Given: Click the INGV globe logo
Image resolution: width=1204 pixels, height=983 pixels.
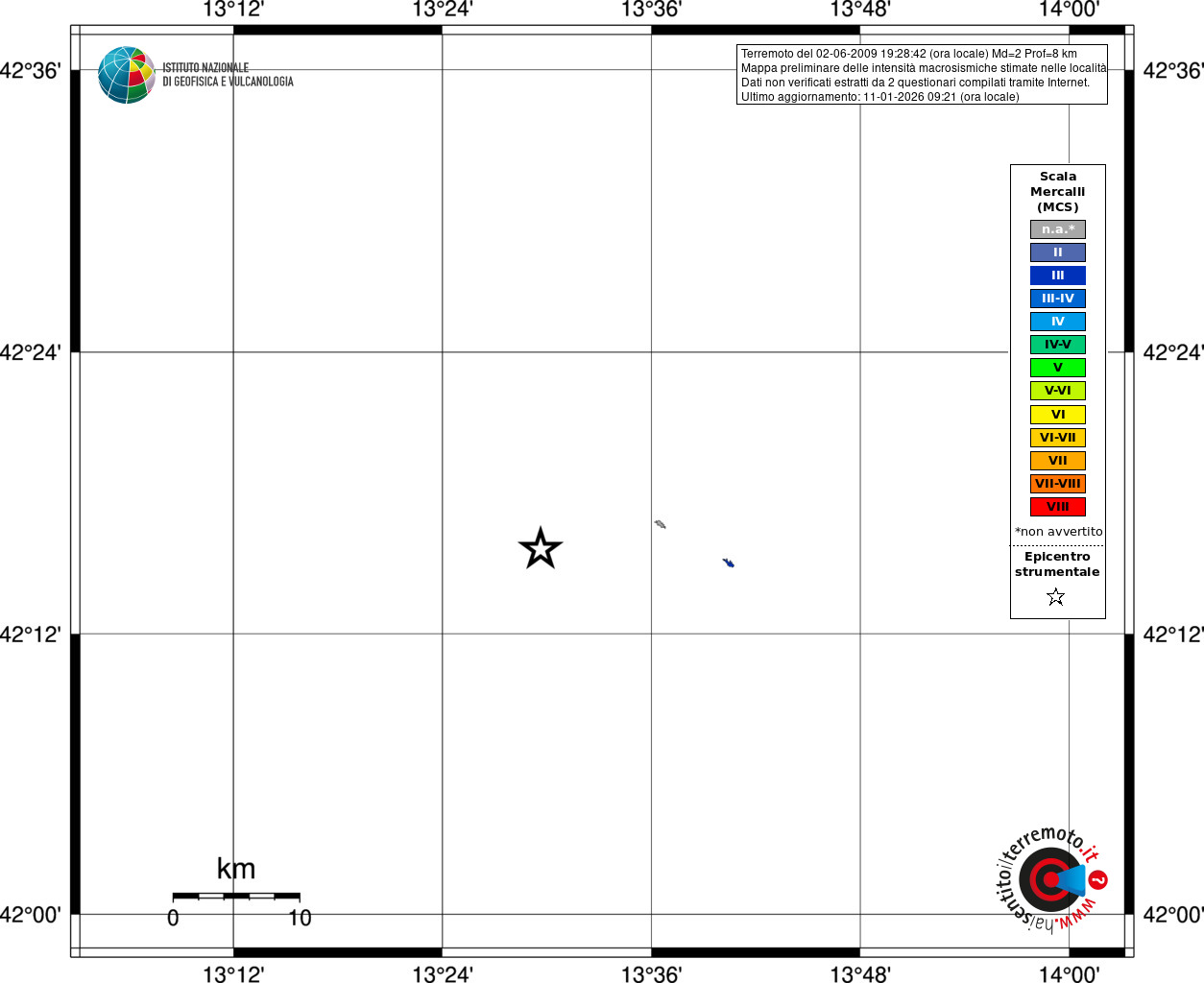Looking at the screenshot, I should (x=127, y=75).
